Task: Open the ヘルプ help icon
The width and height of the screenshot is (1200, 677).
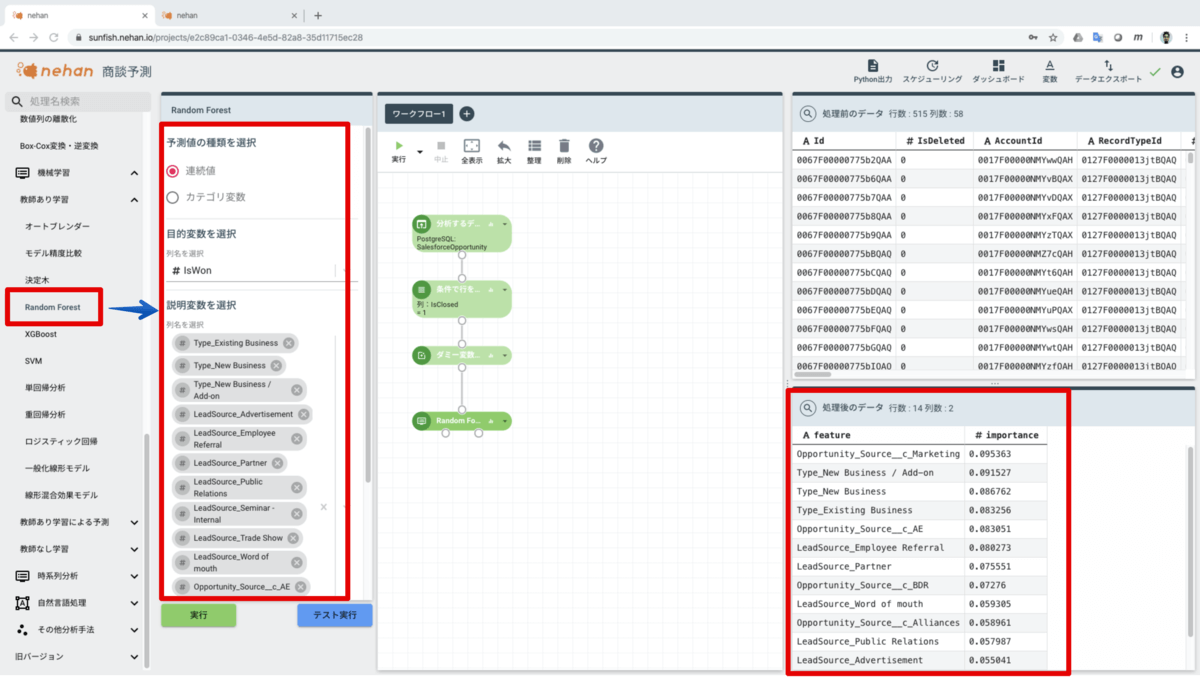Action: [596, 145]
